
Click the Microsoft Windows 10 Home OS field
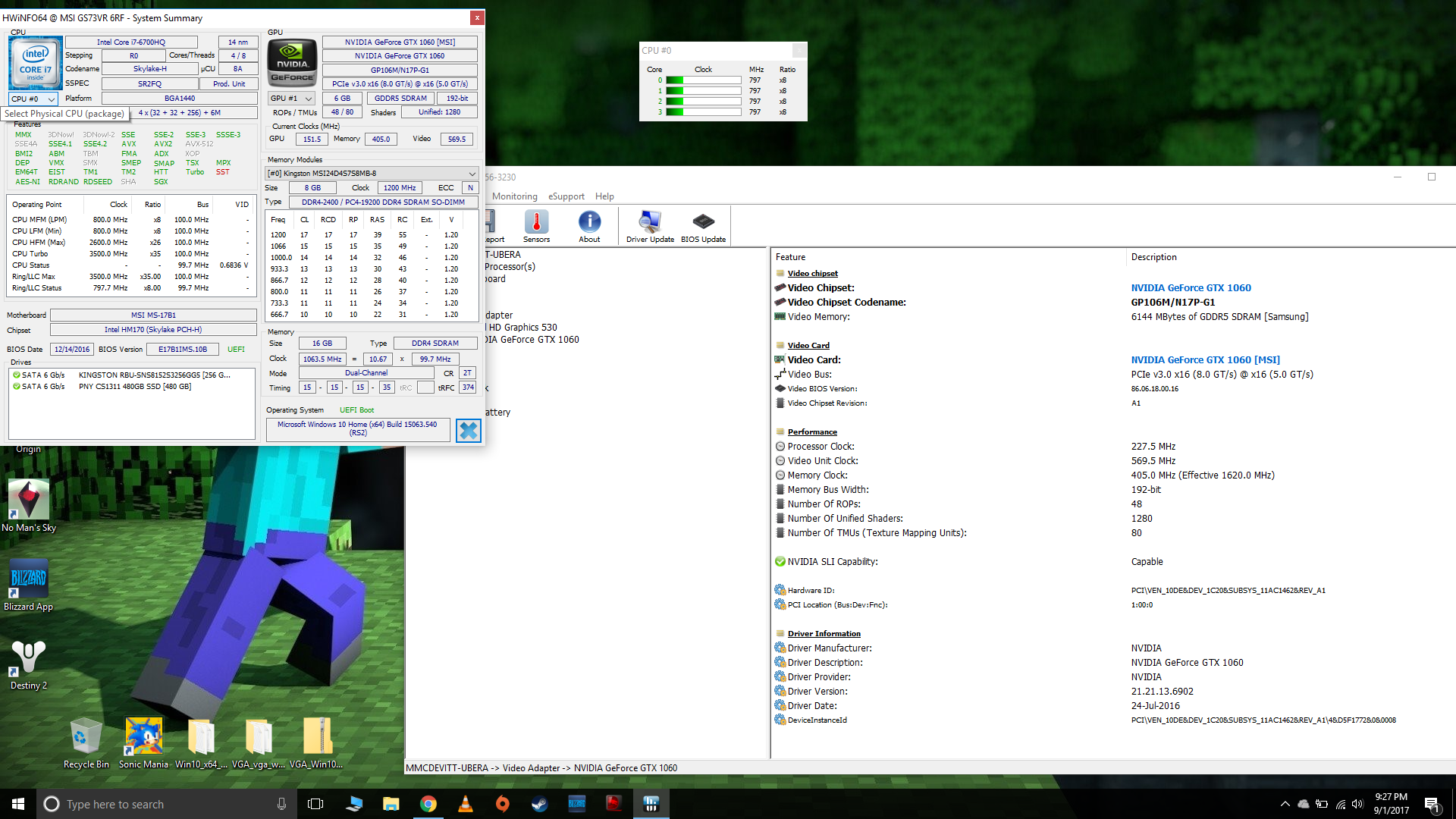click(x=357, y=428)
